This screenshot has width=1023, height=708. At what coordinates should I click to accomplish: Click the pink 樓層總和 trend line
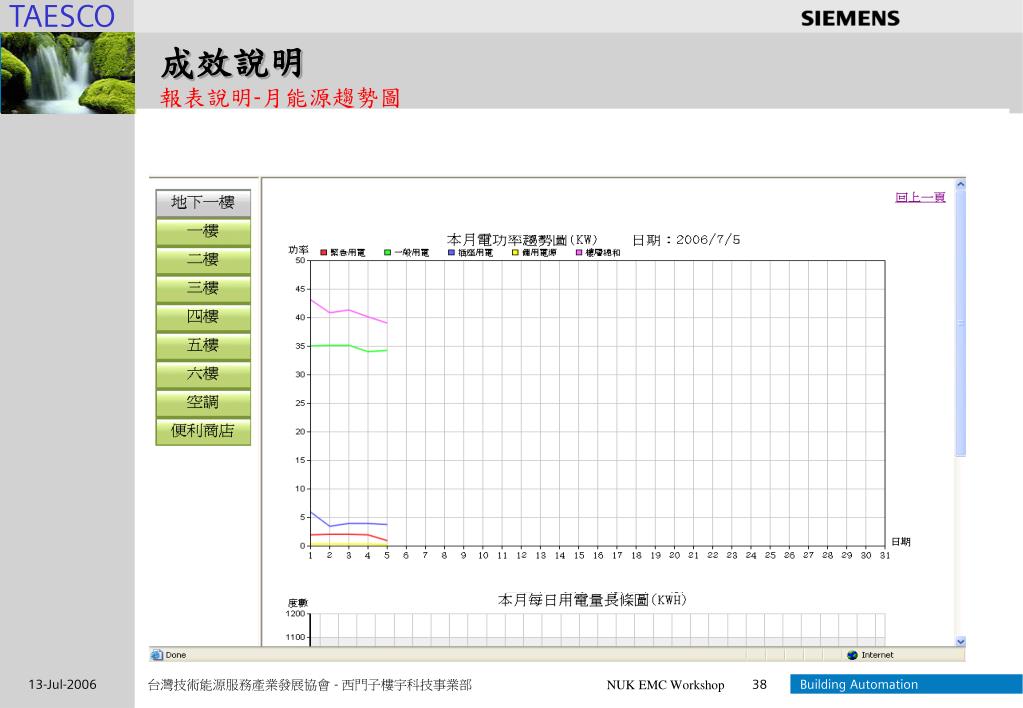click(348, 311)
